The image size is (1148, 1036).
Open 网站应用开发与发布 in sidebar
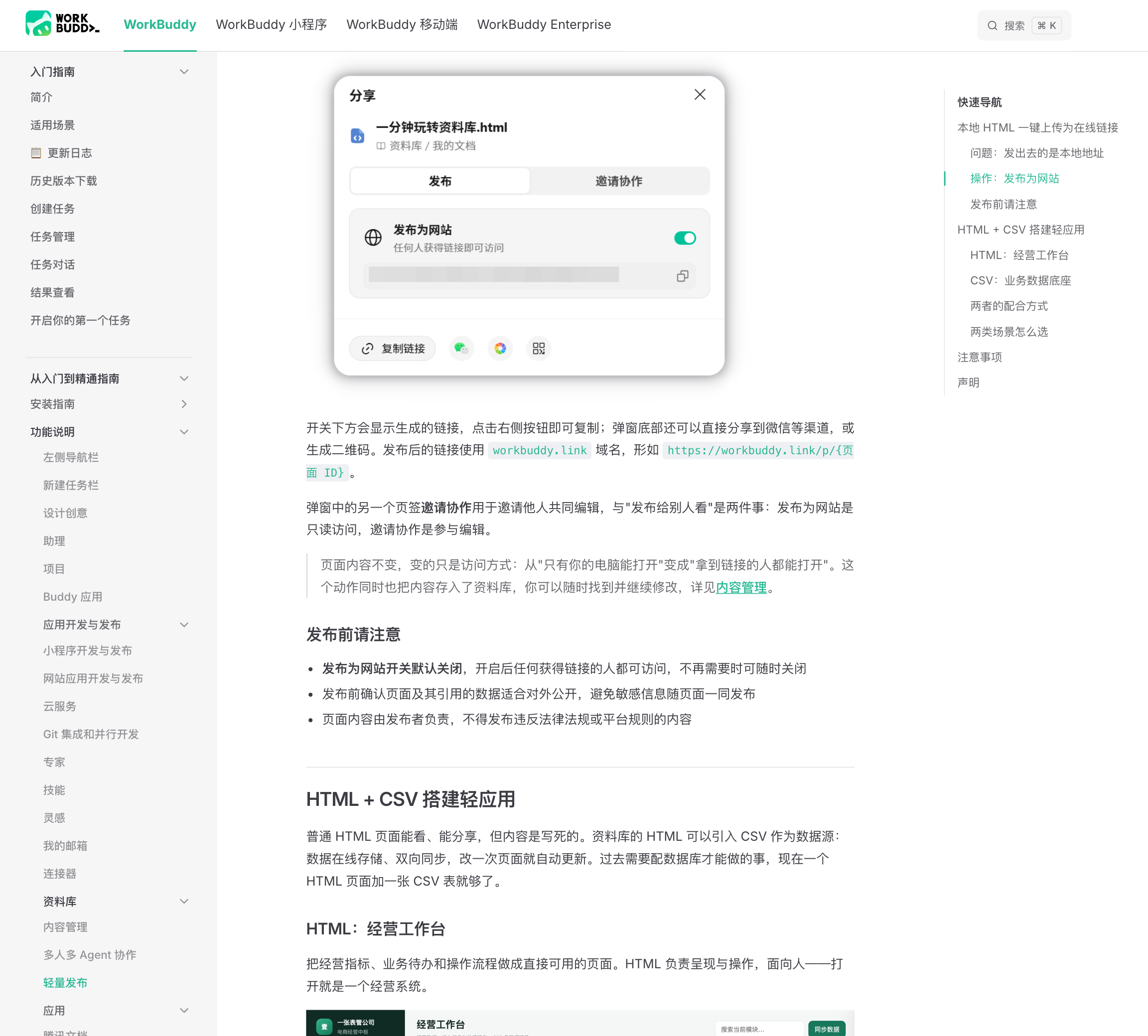tap(93, 678)
